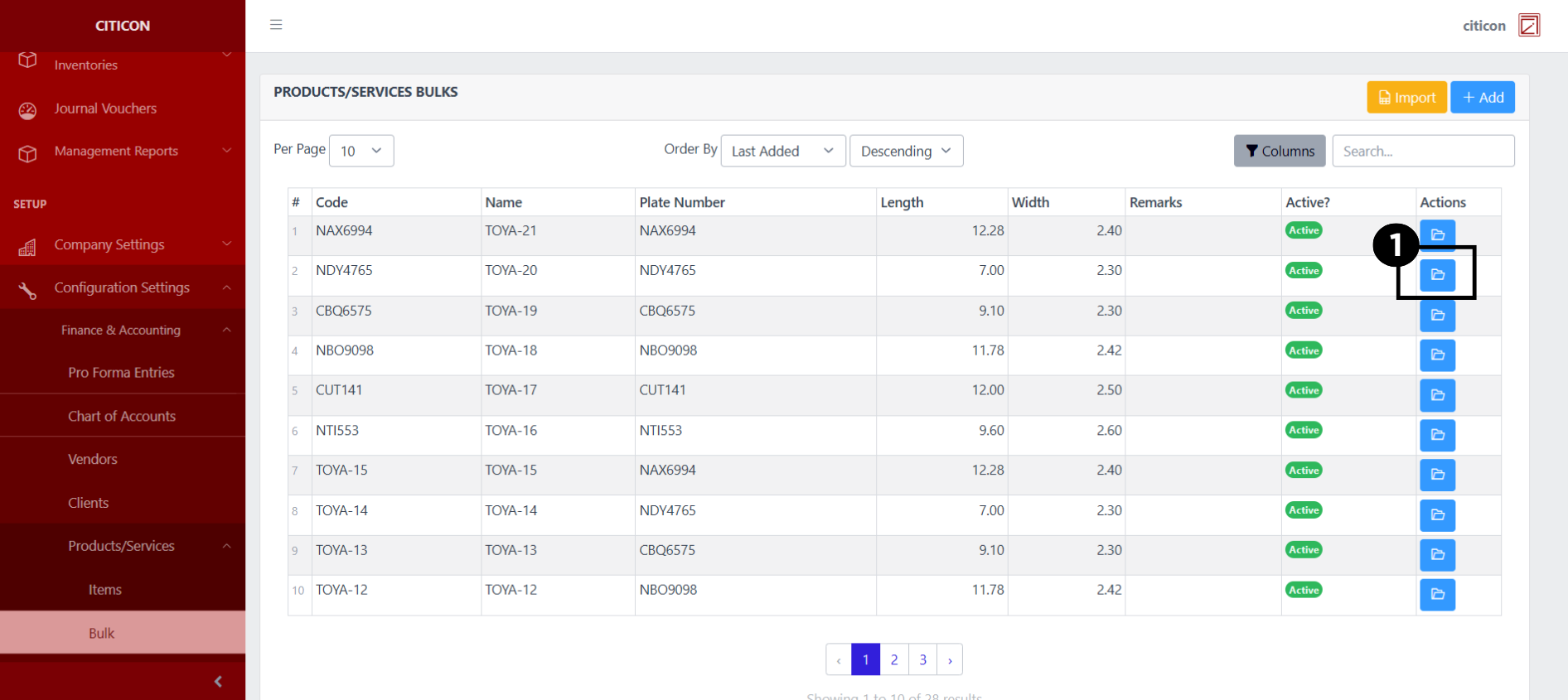Open the Per Page dropdown
The width and height of the screenshot is (1568, 700).
[361, 151]
